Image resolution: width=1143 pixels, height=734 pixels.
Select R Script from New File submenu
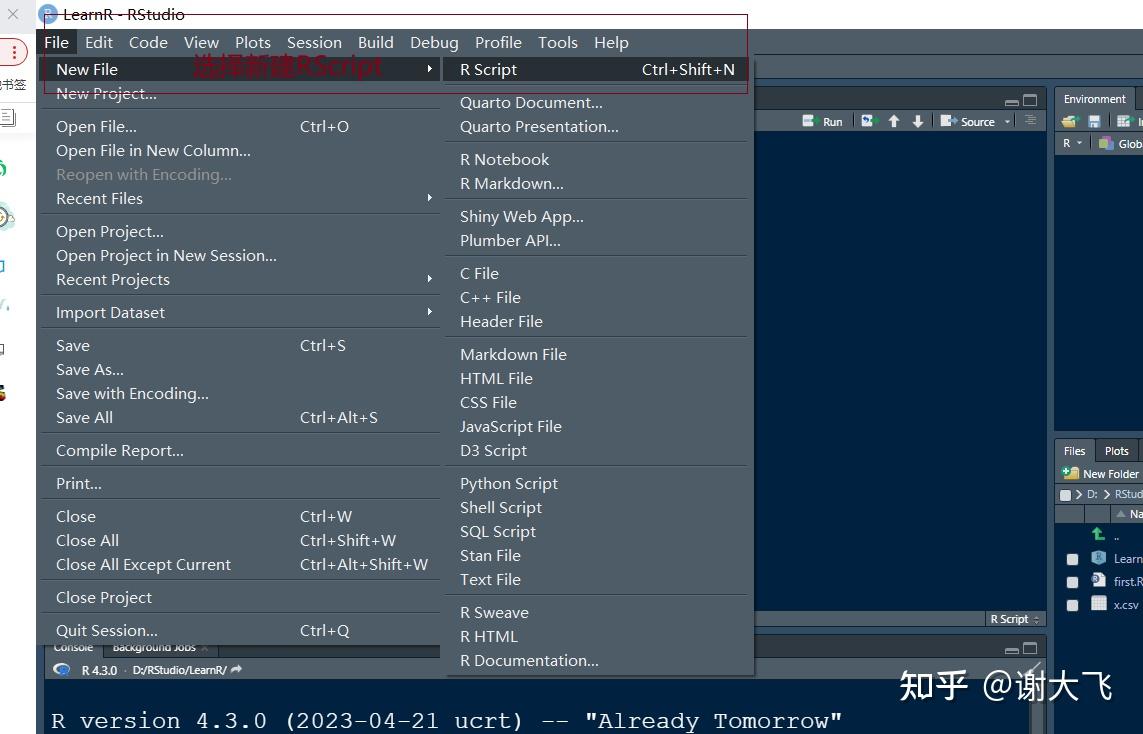coord(598,69)
